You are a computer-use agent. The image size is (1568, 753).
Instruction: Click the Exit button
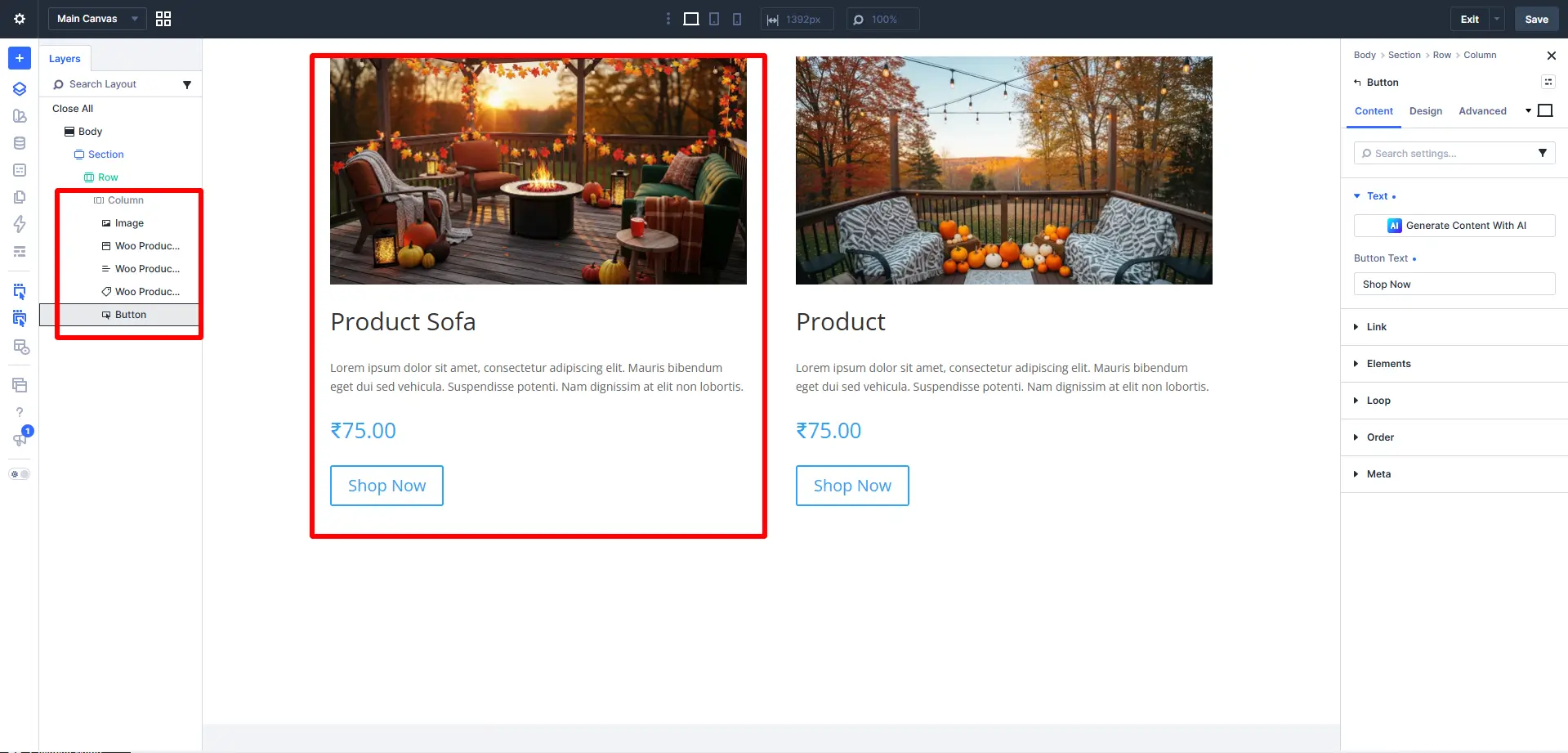pyautogui.click(x=1470, y=19)
